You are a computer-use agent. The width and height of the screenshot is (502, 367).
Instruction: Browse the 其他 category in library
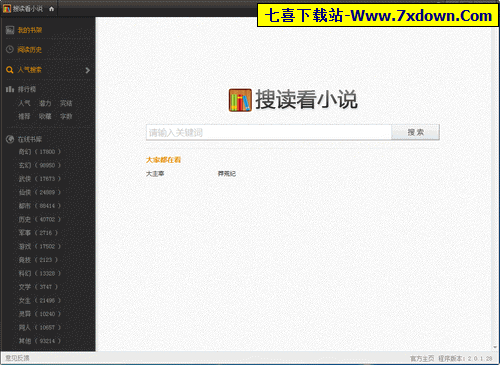40,341
